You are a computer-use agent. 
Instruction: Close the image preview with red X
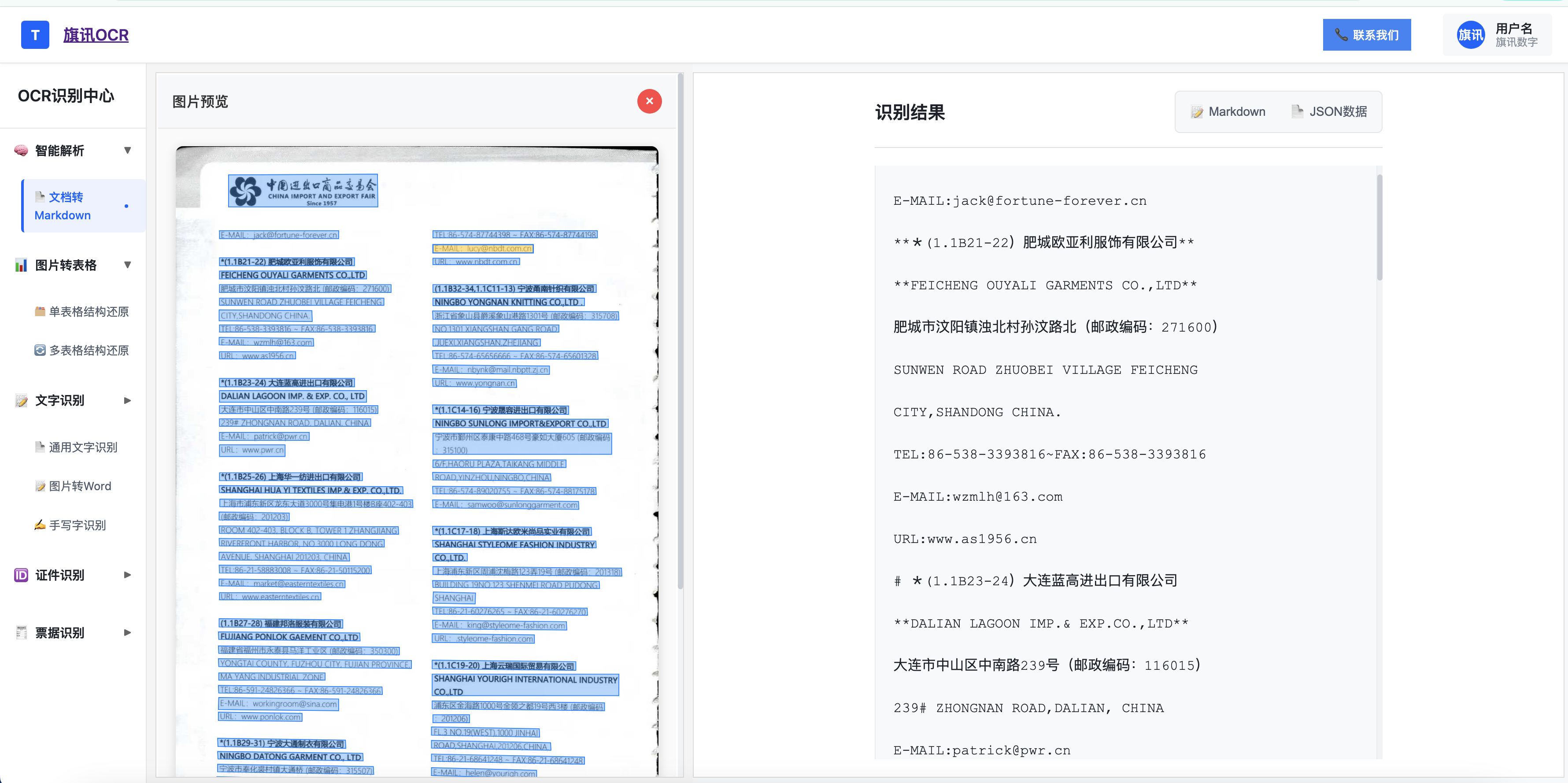tap(649, 101)
